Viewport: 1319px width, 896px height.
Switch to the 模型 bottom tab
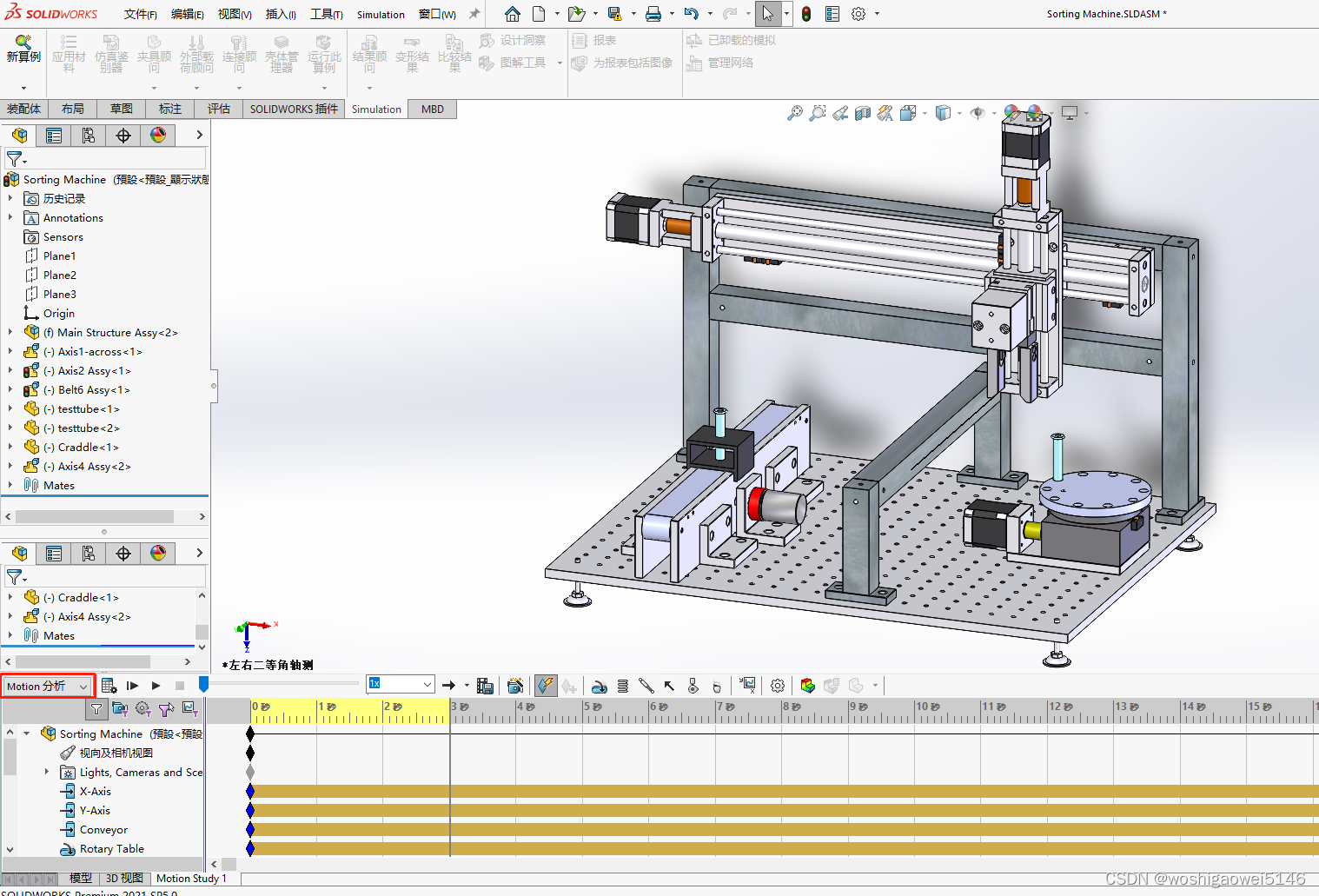pyautogui.click(x=81, y=879)
